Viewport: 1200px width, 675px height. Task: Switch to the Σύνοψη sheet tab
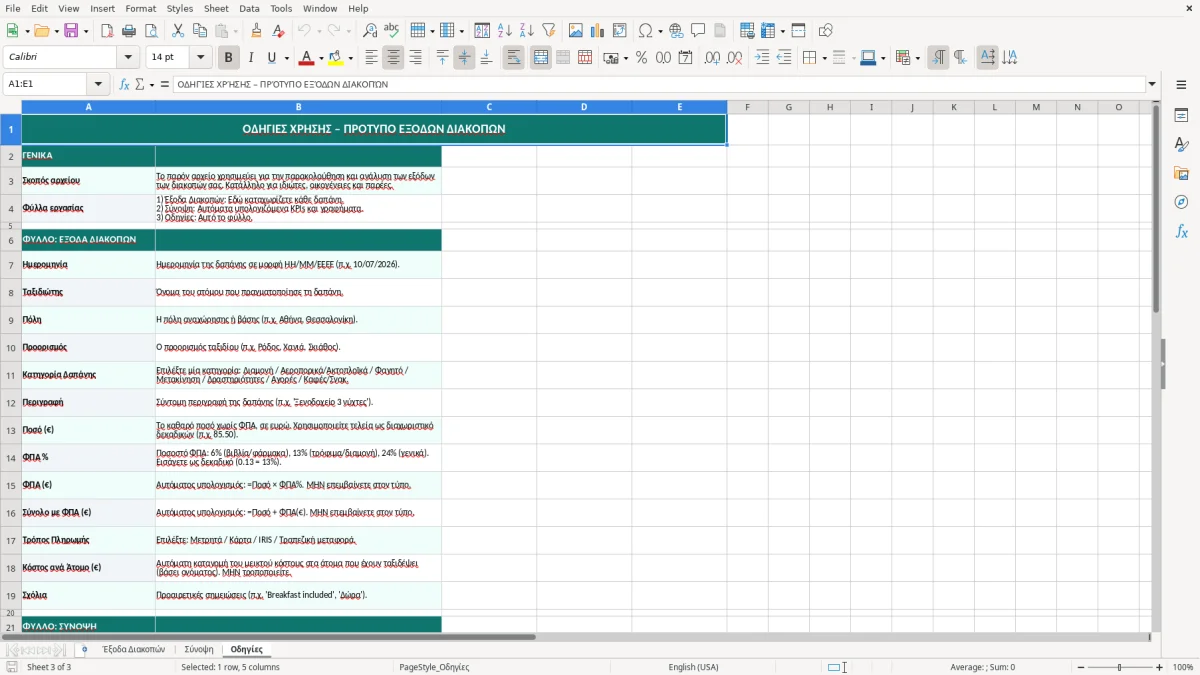click(199, 649)
